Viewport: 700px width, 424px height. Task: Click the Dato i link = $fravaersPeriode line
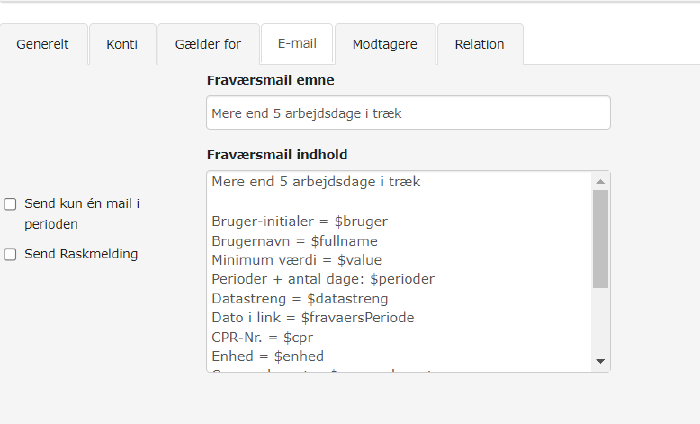pyautogui.click(x=312, y=317)
